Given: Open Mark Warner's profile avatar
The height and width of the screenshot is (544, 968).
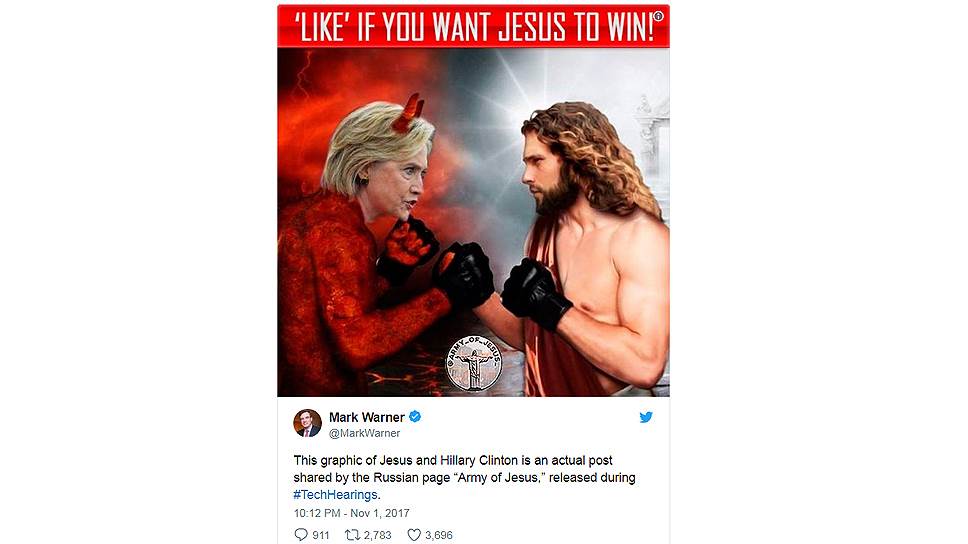Looking at the screenshot, I should [x=307, y=424].
